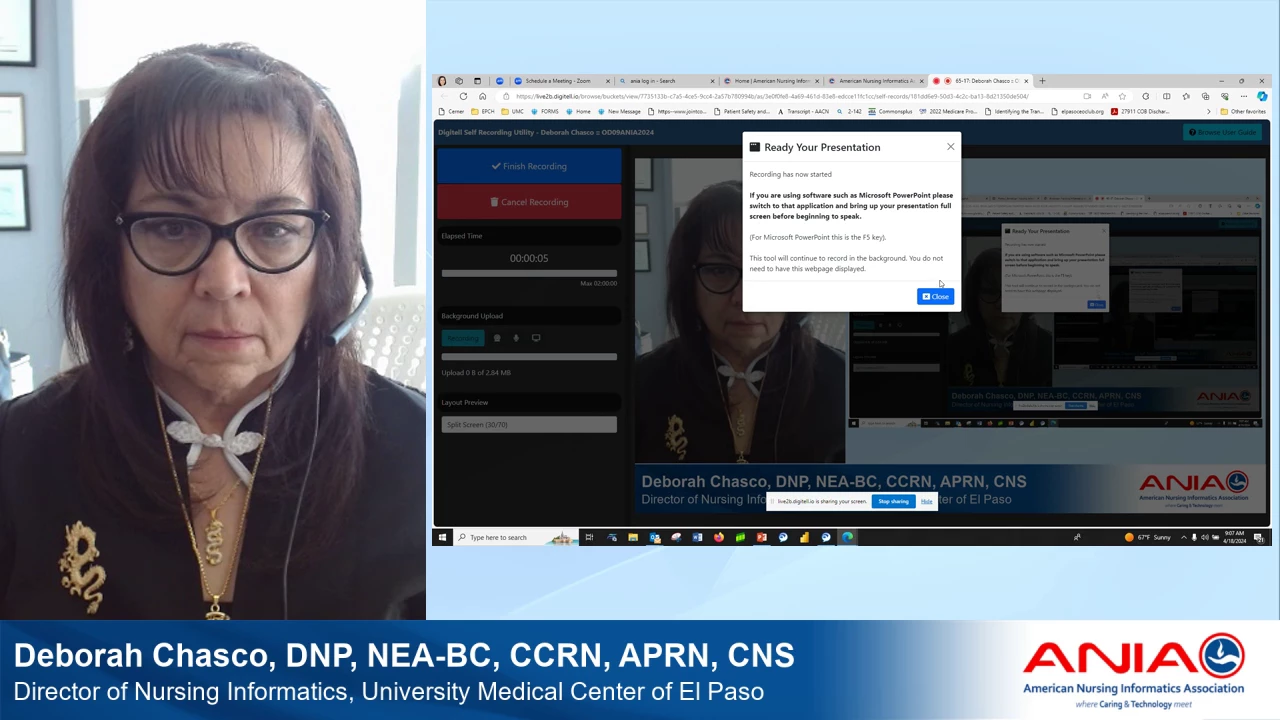Click the red Cancel Recording button

[x=528, y=202]
